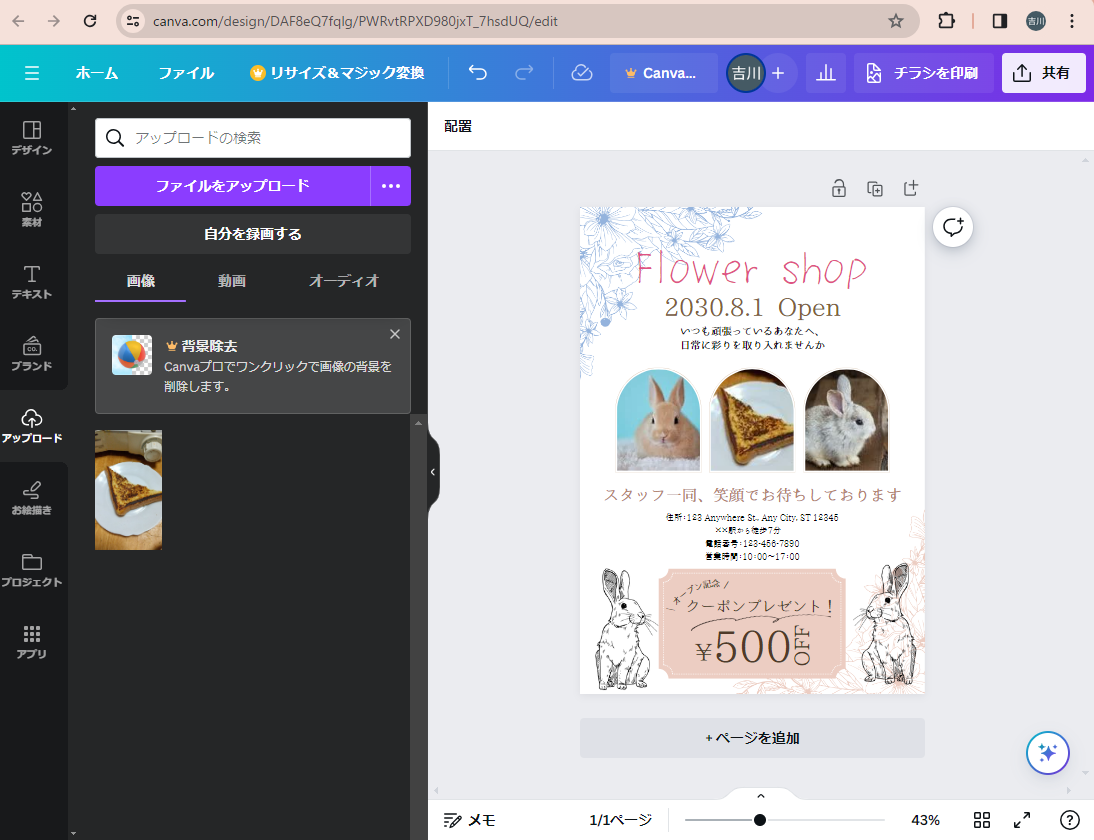Click the ファイルをアップロード button
1094x840 pixels.
(x=233, y=186)
